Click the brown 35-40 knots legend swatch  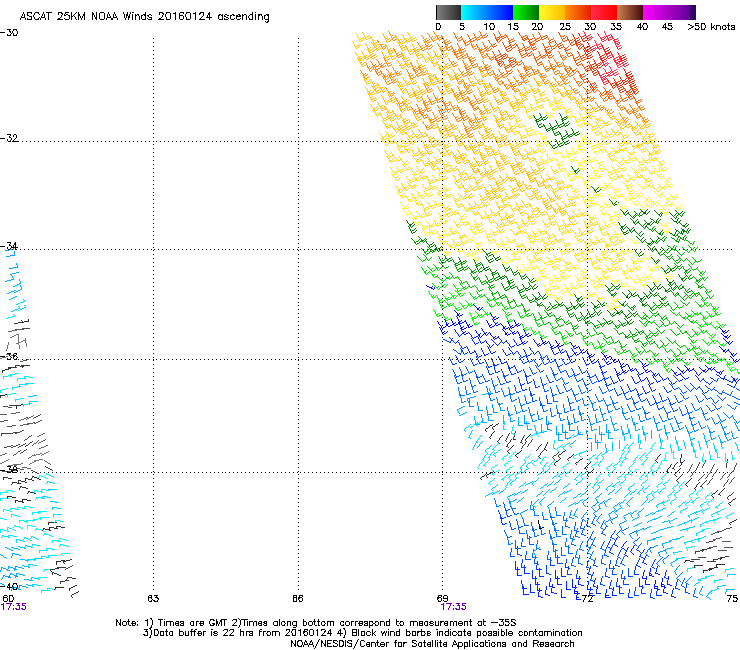[630, 12]
